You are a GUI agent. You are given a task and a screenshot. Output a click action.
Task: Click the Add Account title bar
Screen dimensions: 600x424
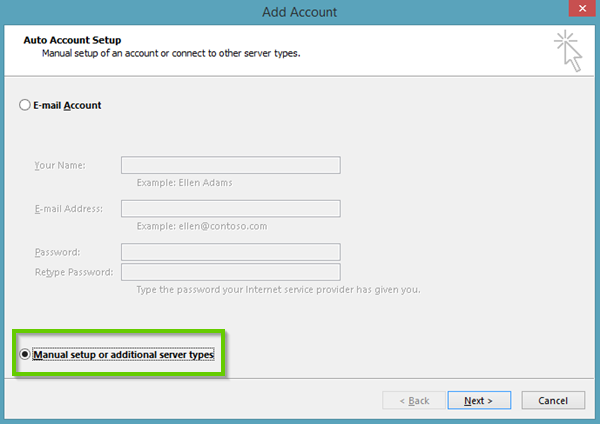point(299,11)
